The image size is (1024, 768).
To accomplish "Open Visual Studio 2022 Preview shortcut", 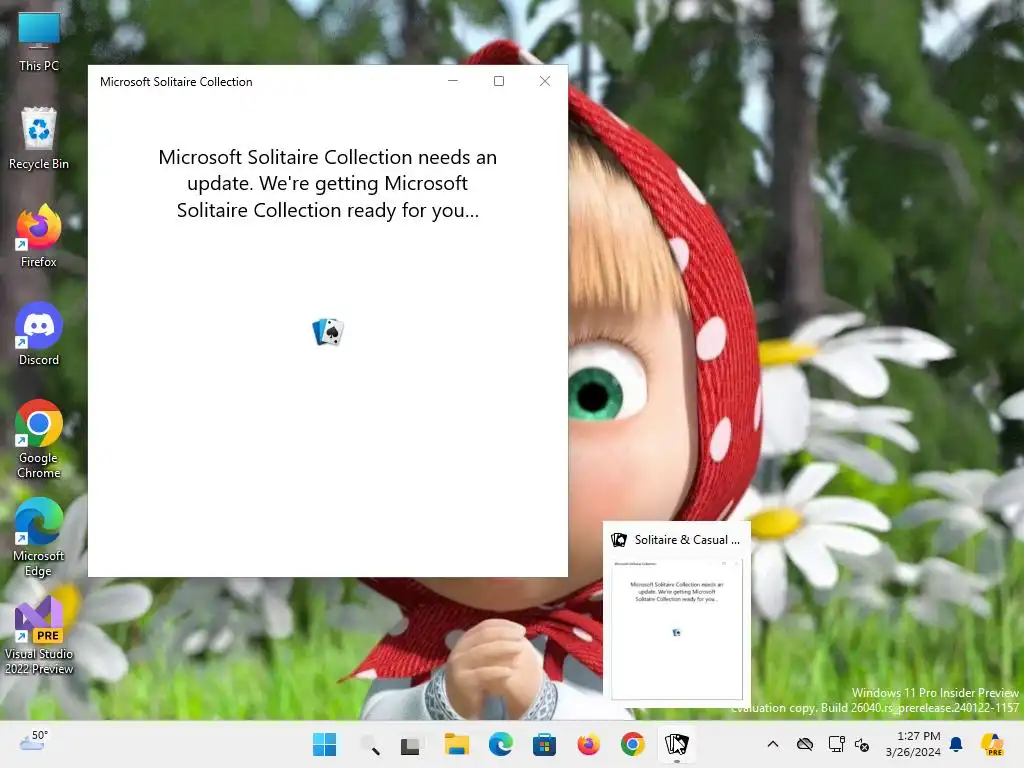I will point(39,635).
